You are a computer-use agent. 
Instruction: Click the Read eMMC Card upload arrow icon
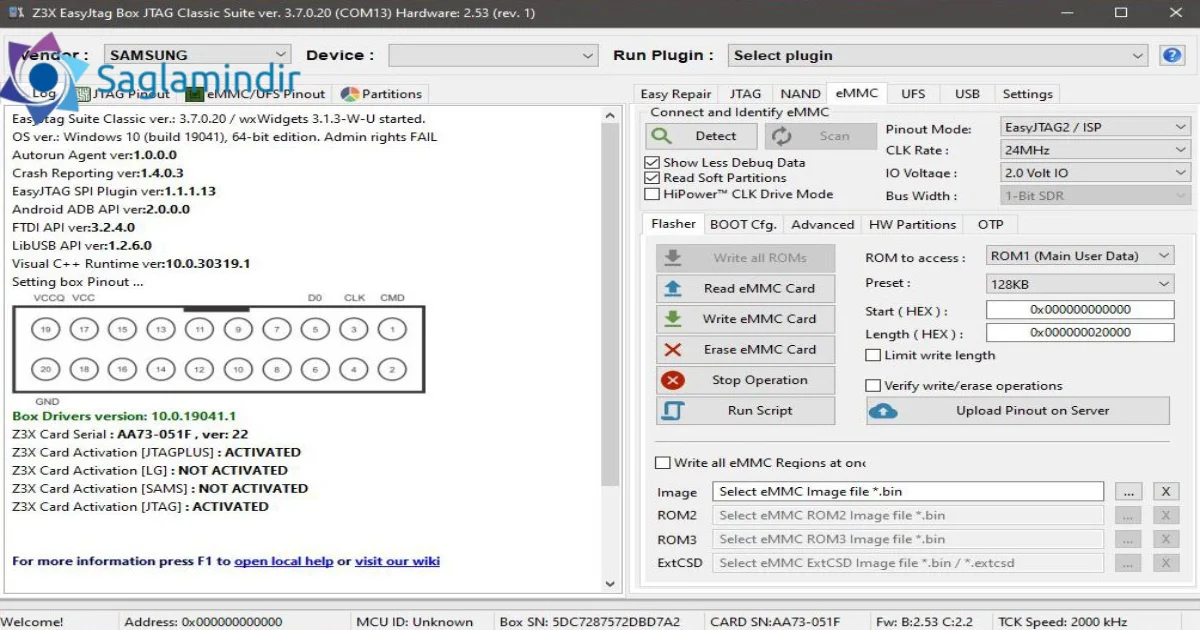click(x=673, y=288)
